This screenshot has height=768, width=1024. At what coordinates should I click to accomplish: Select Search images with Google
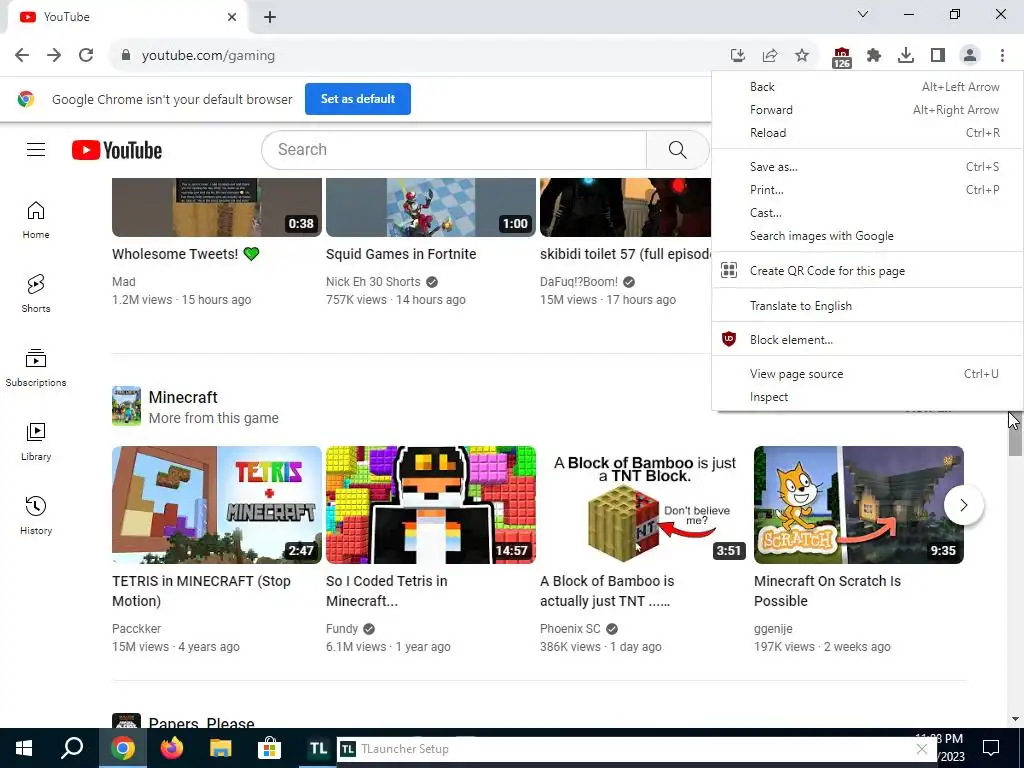(x=868, y=236)
